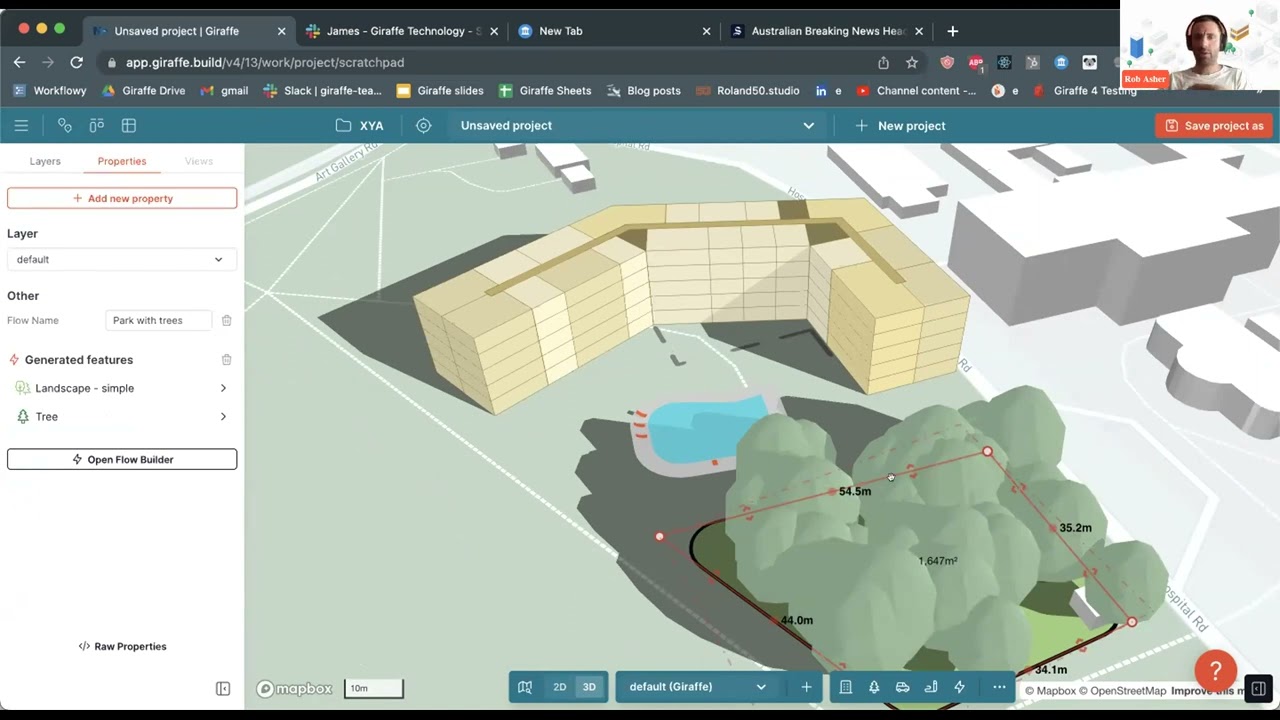The width and height of the screenshot is (1280, 720).
Task: Open a new browser tab
Action: pos(952,31)
